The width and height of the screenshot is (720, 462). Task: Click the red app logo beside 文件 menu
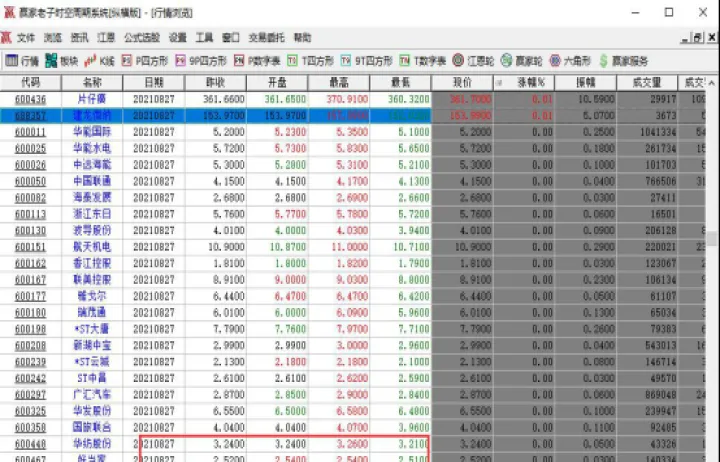pyautogui.click(x=6, y=38)
